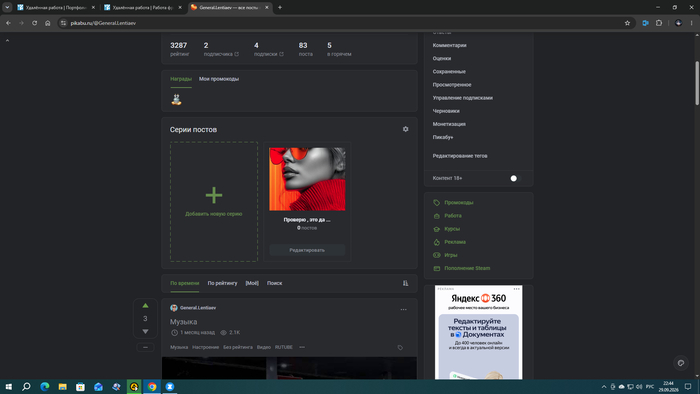Open the Chrome three-dot menu
The height and width of the screenshot is (394, 700).
692,23
